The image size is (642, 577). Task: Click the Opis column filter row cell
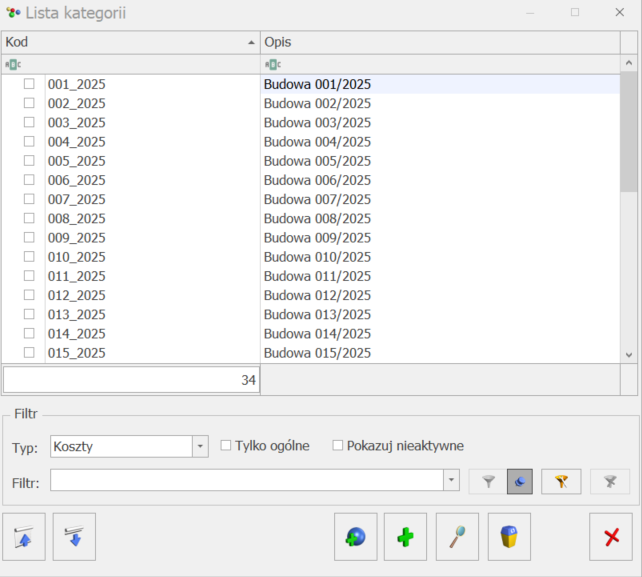[440, 64]
